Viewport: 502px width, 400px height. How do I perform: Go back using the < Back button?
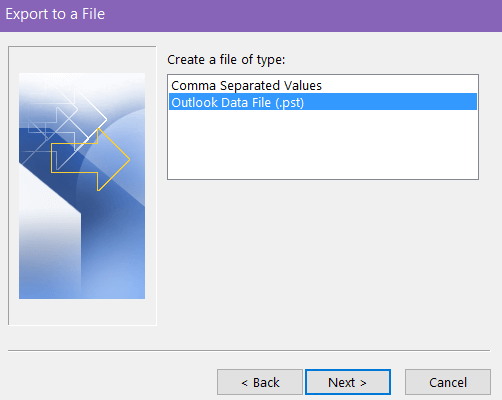(x=260, y=382)
